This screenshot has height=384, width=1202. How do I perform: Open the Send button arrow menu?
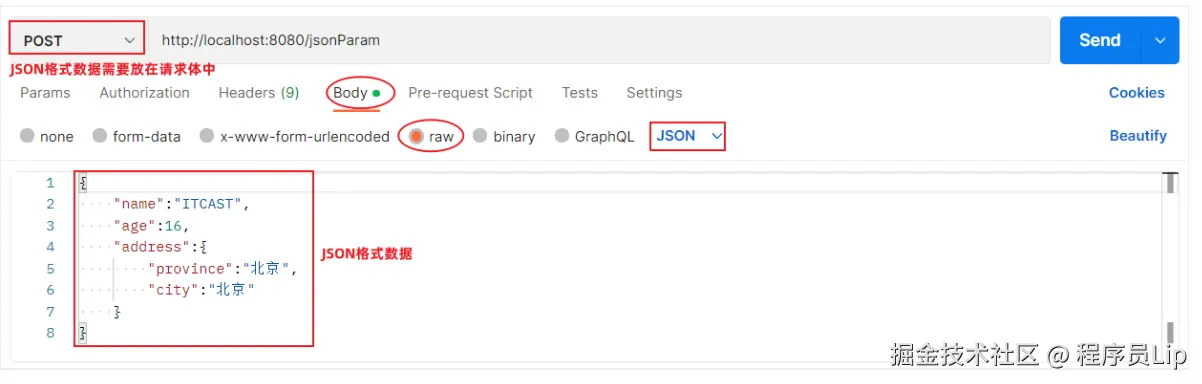point(1160,40)
